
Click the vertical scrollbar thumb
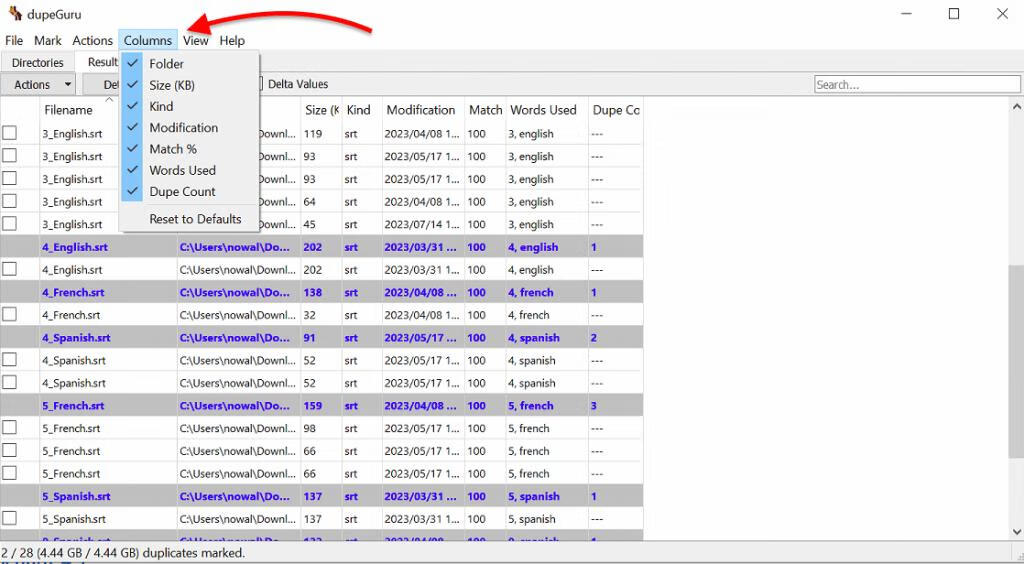(1016, 362)
